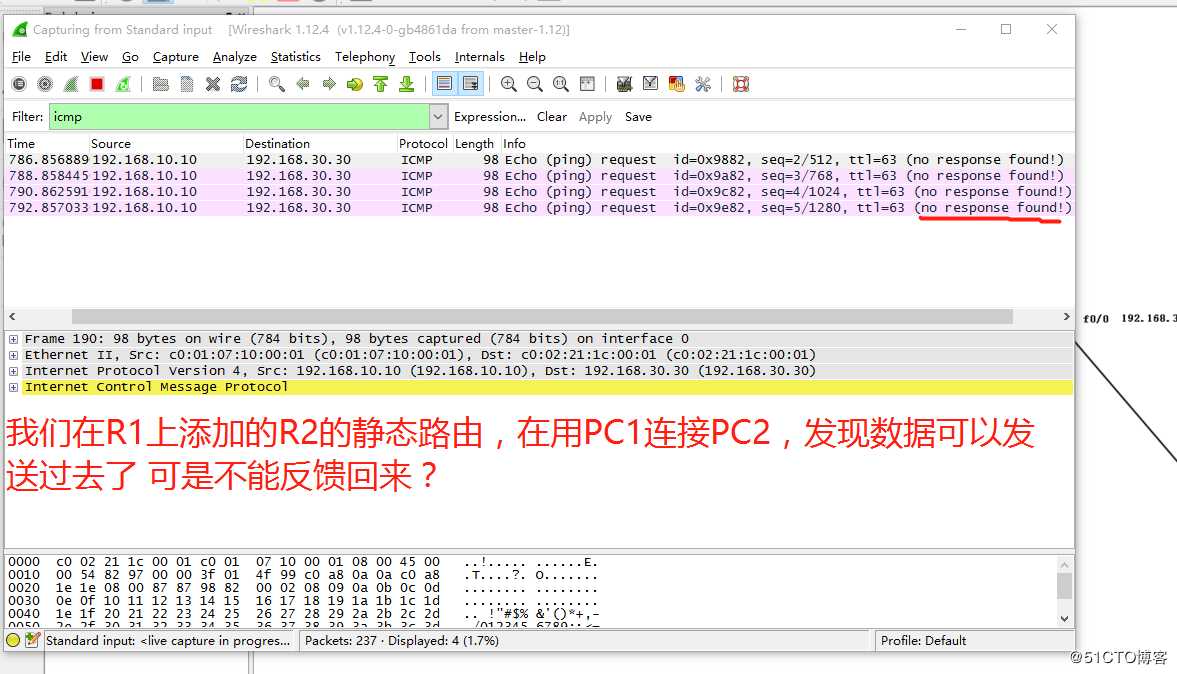Open the filter history dropdown arrow

click(438, 116)
